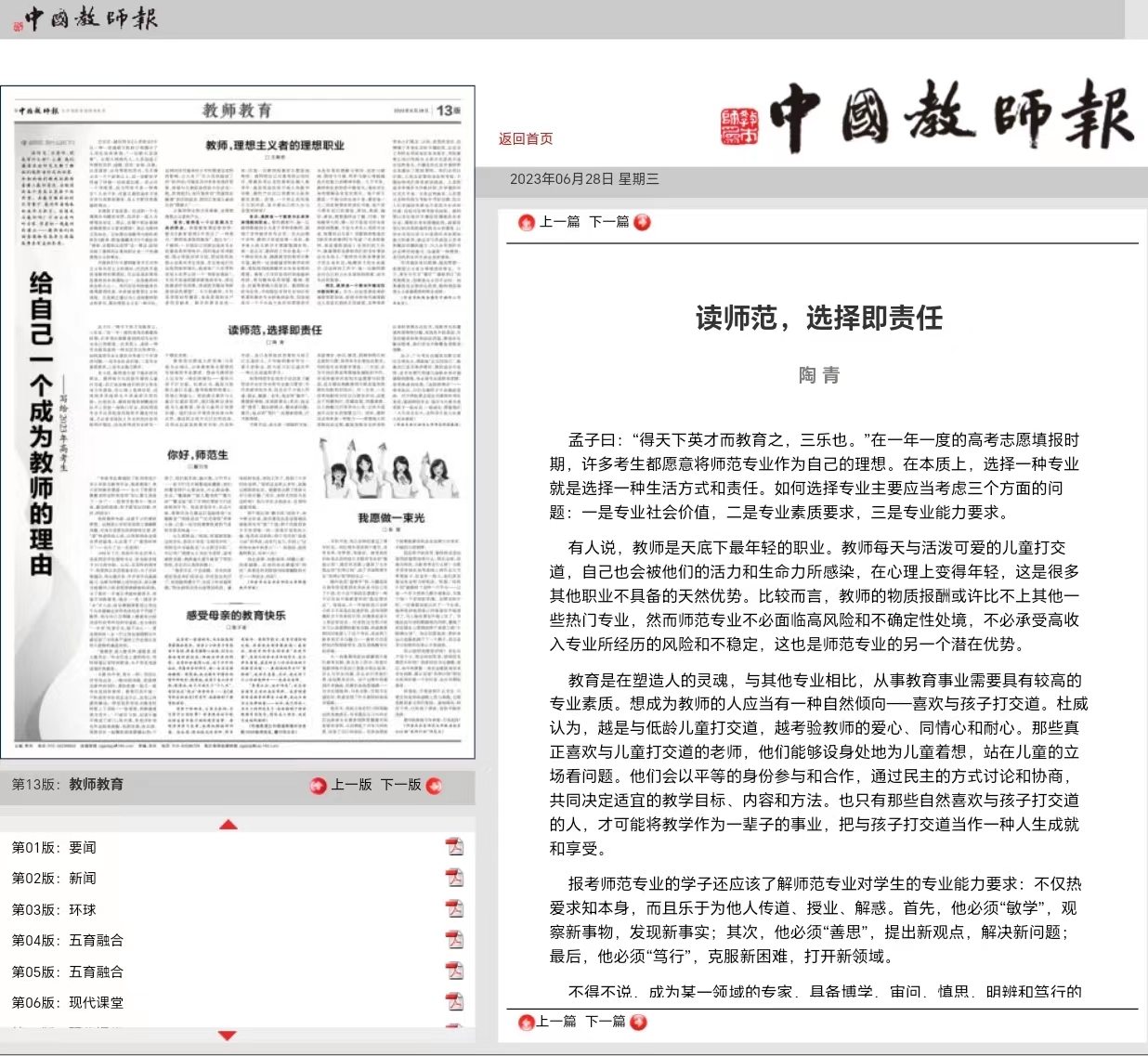Image resolution: width=1148 pixels, height=1056 pixels.
Task: Click the small 中国教师报 logo in the top bar
Action: click(85, 19)
